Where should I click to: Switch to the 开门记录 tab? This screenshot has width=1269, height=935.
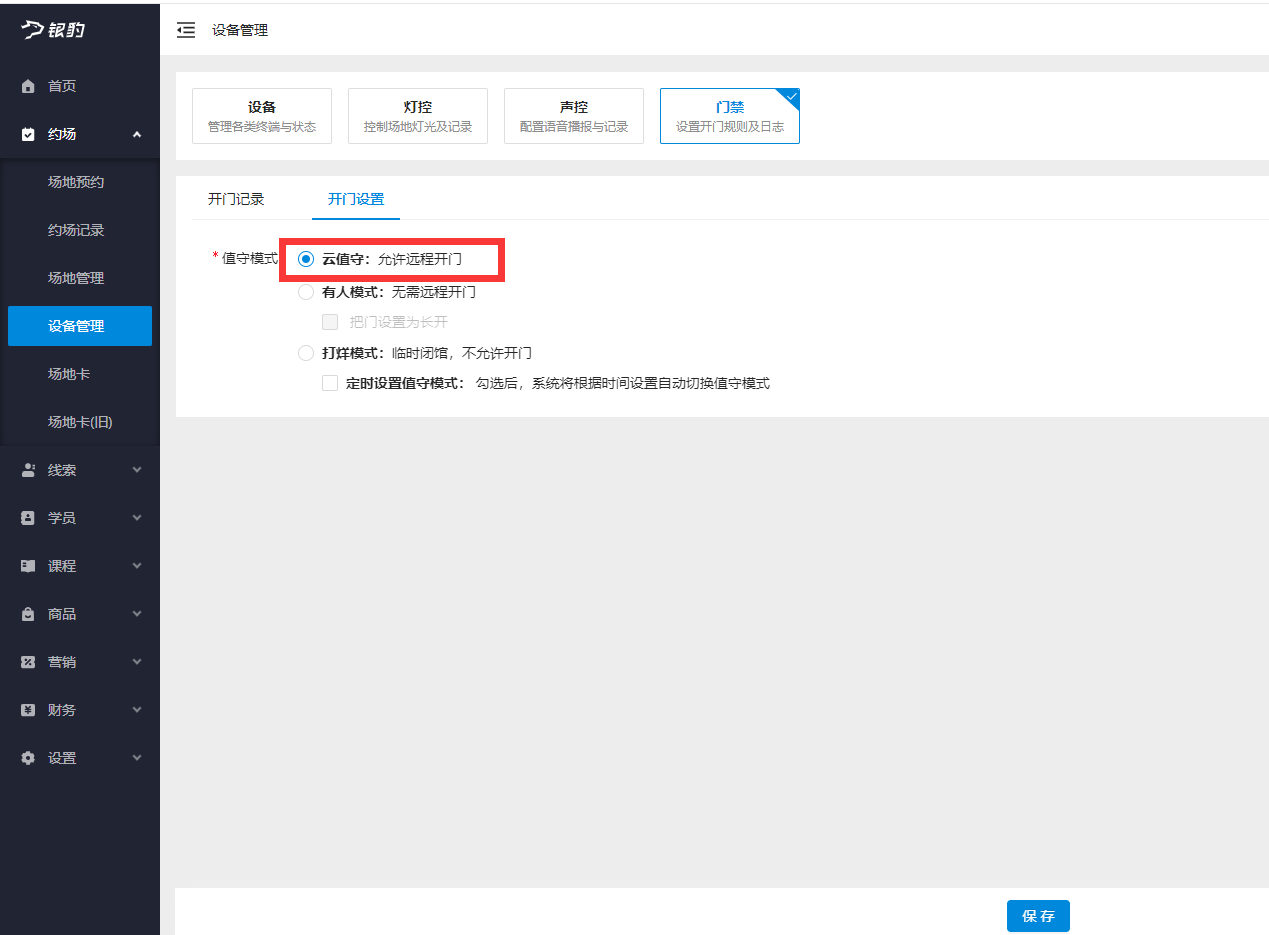[237, 198]
